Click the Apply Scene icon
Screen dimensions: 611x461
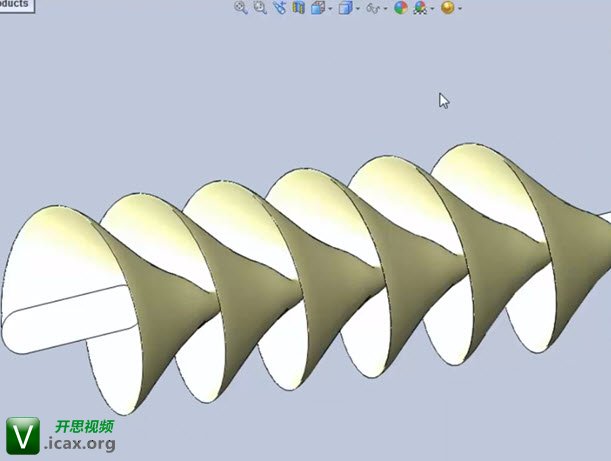pos(420,7)
